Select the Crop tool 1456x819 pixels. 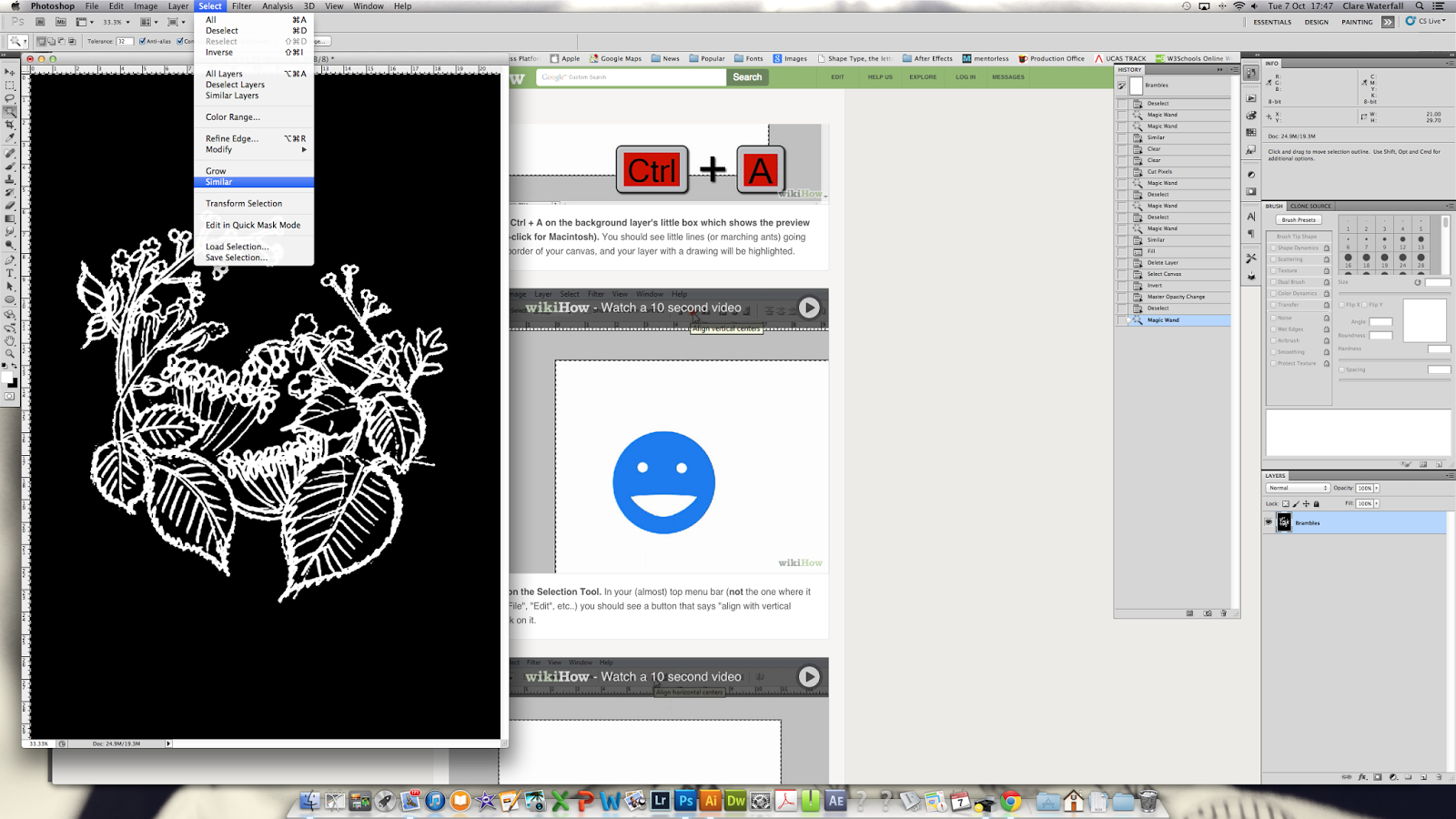click(10, 125)
